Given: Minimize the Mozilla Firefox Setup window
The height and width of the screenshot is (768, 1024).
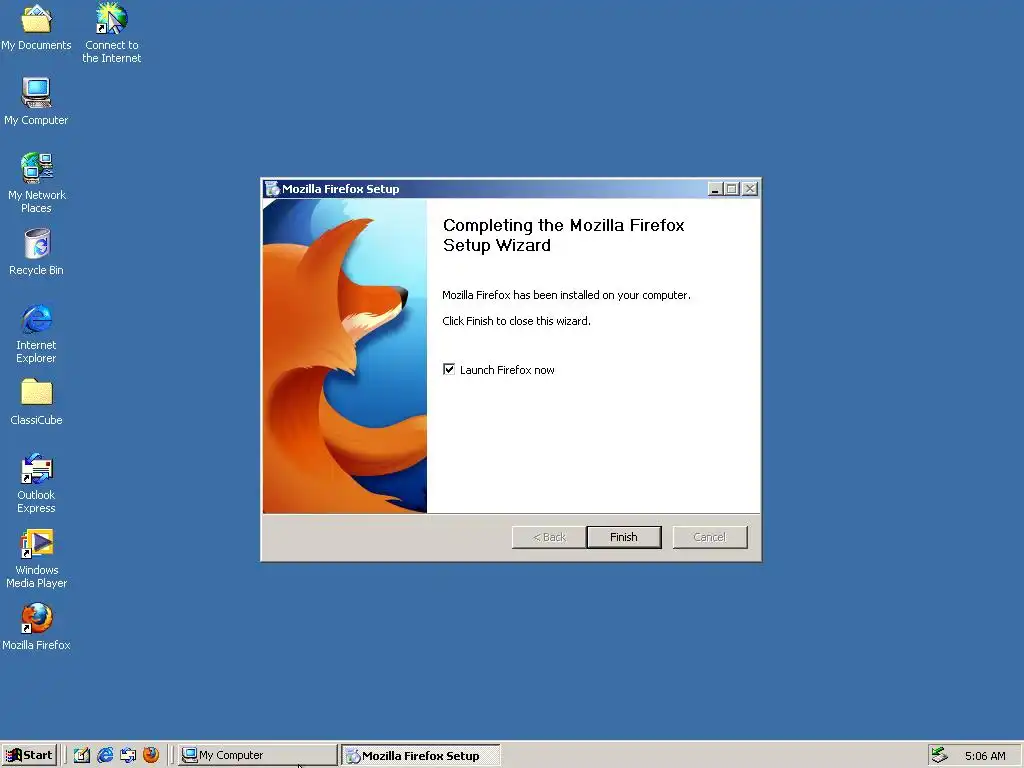Looking at the screenshot, I should 715,189.
